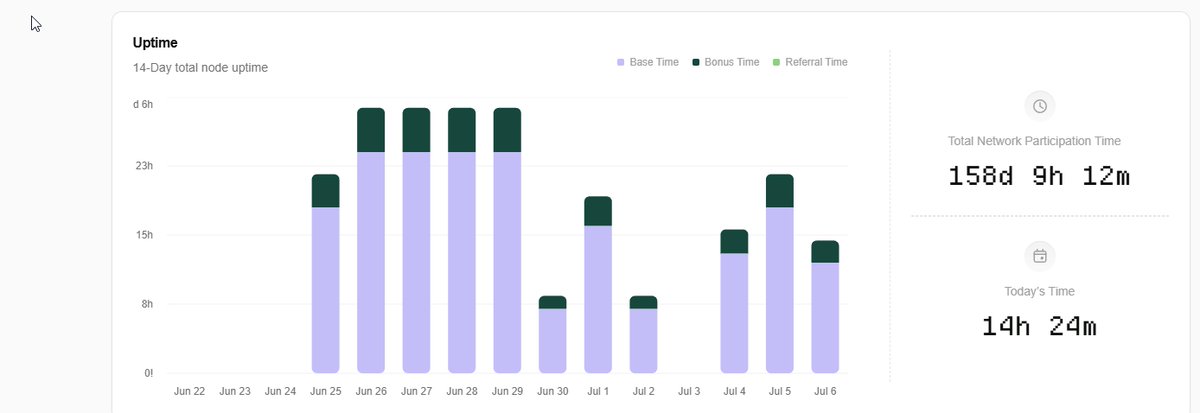Click the clock icon above Total Network Participation Time
Viewport: 1200px width, 413px height.
coord(1040,106)
